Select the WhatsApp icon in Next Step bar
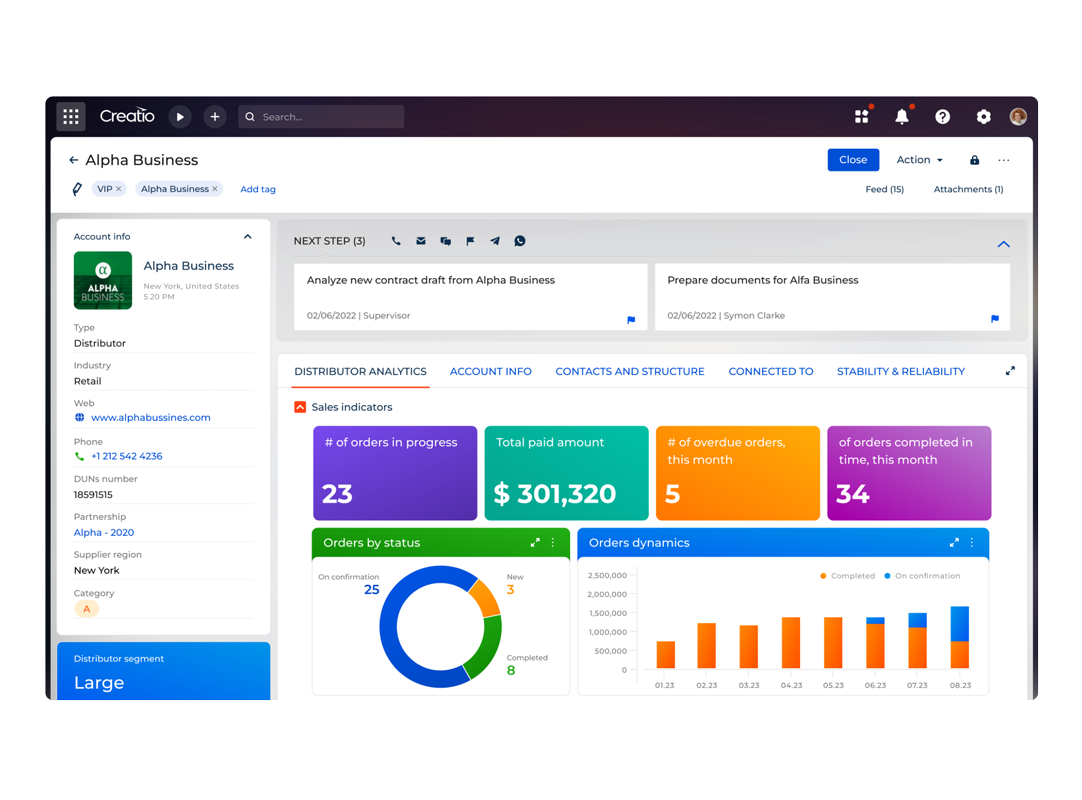Image resolution: width=1082 pixels, height=800 pixels. tap(520, 241)
